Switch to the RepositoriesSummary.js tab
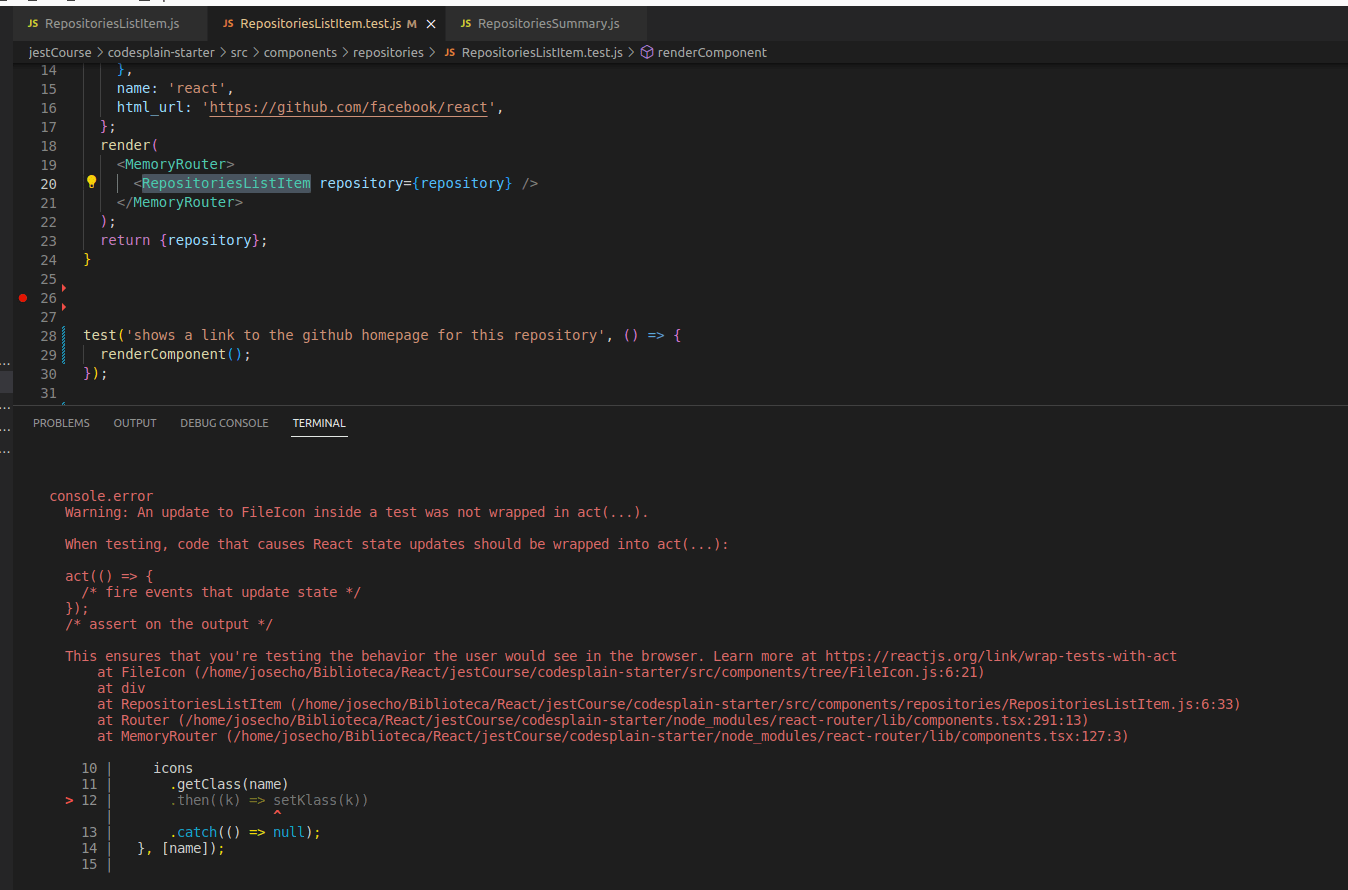Screen dimensions: 1348x890 548,23
